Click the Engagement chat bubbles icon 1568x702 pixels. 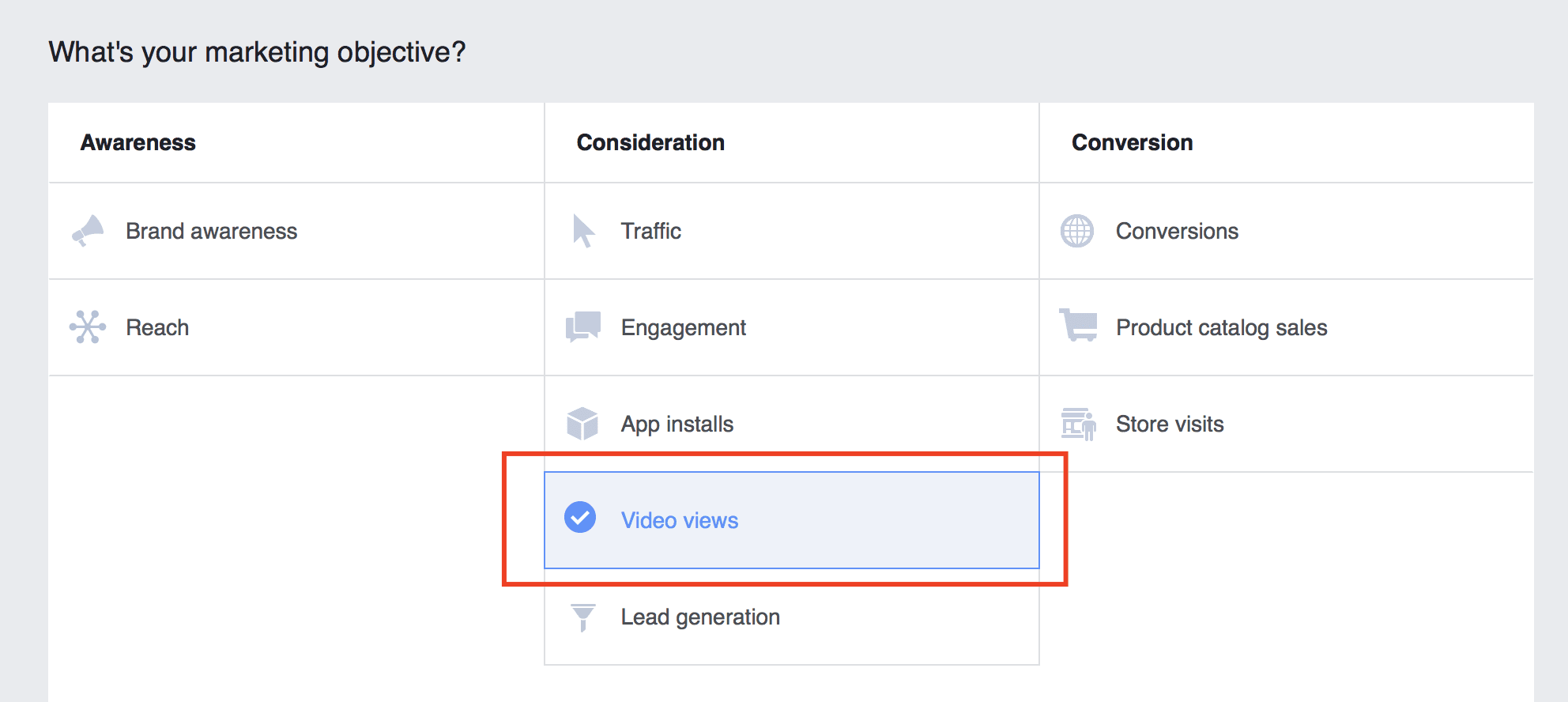[x=583, y=327]
